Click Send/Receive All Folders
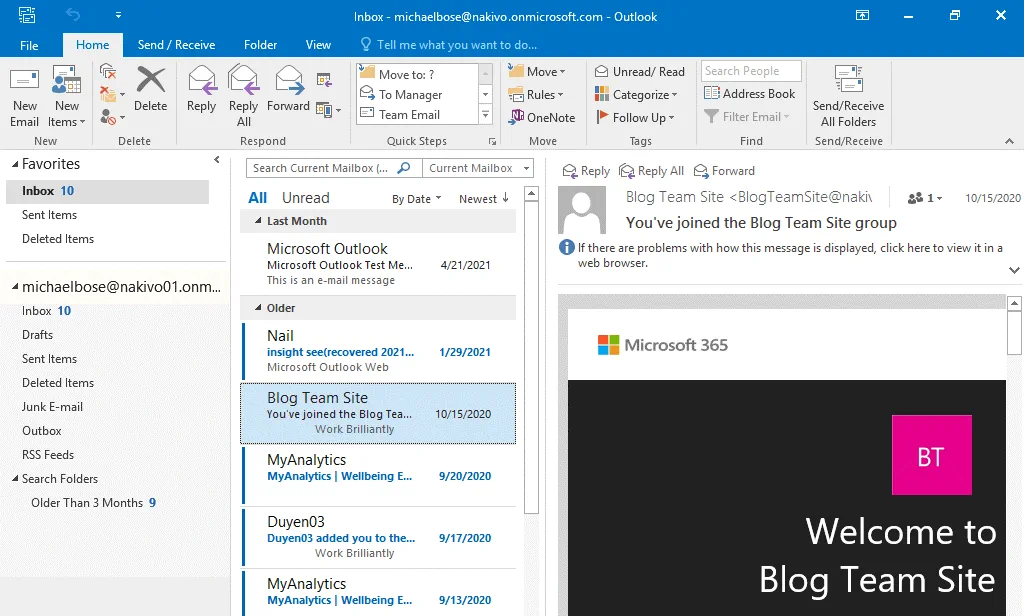The height and width of the screenshot is (616, 1024). 848,97
